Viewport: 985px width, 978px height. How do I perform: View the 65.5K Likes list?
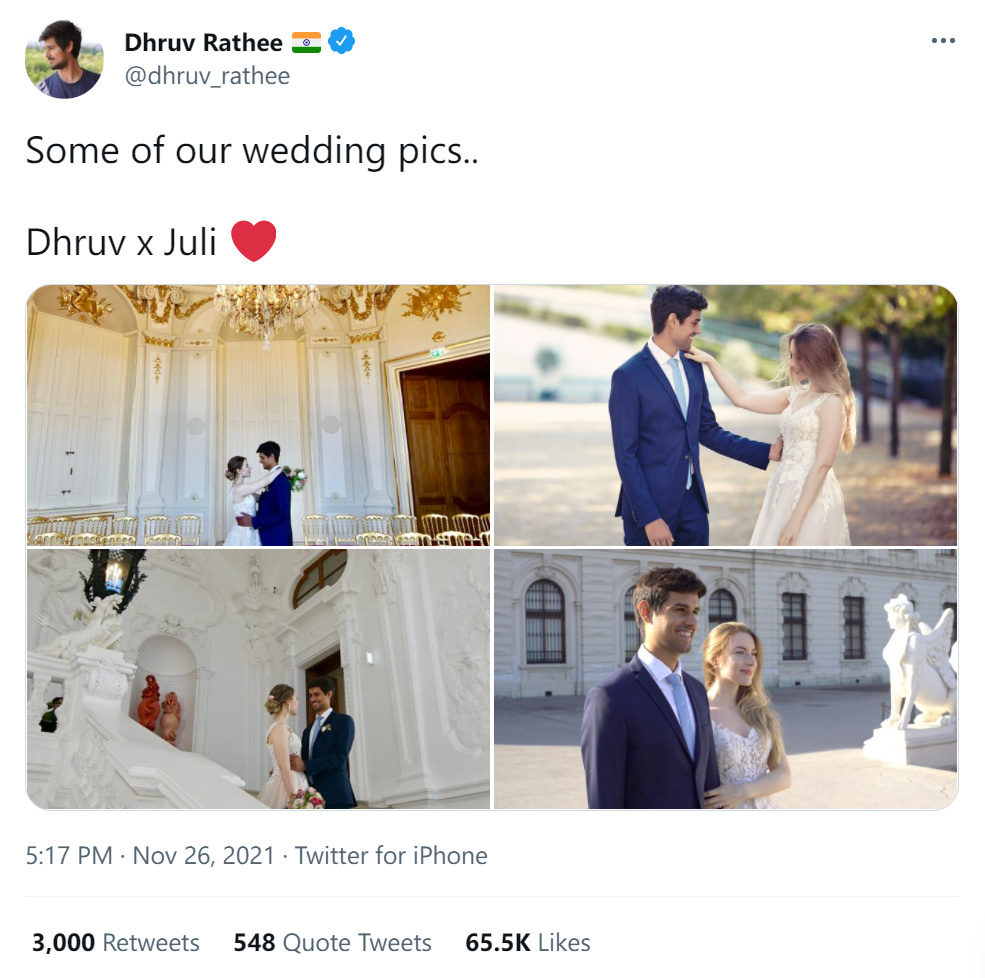point(528,942)
